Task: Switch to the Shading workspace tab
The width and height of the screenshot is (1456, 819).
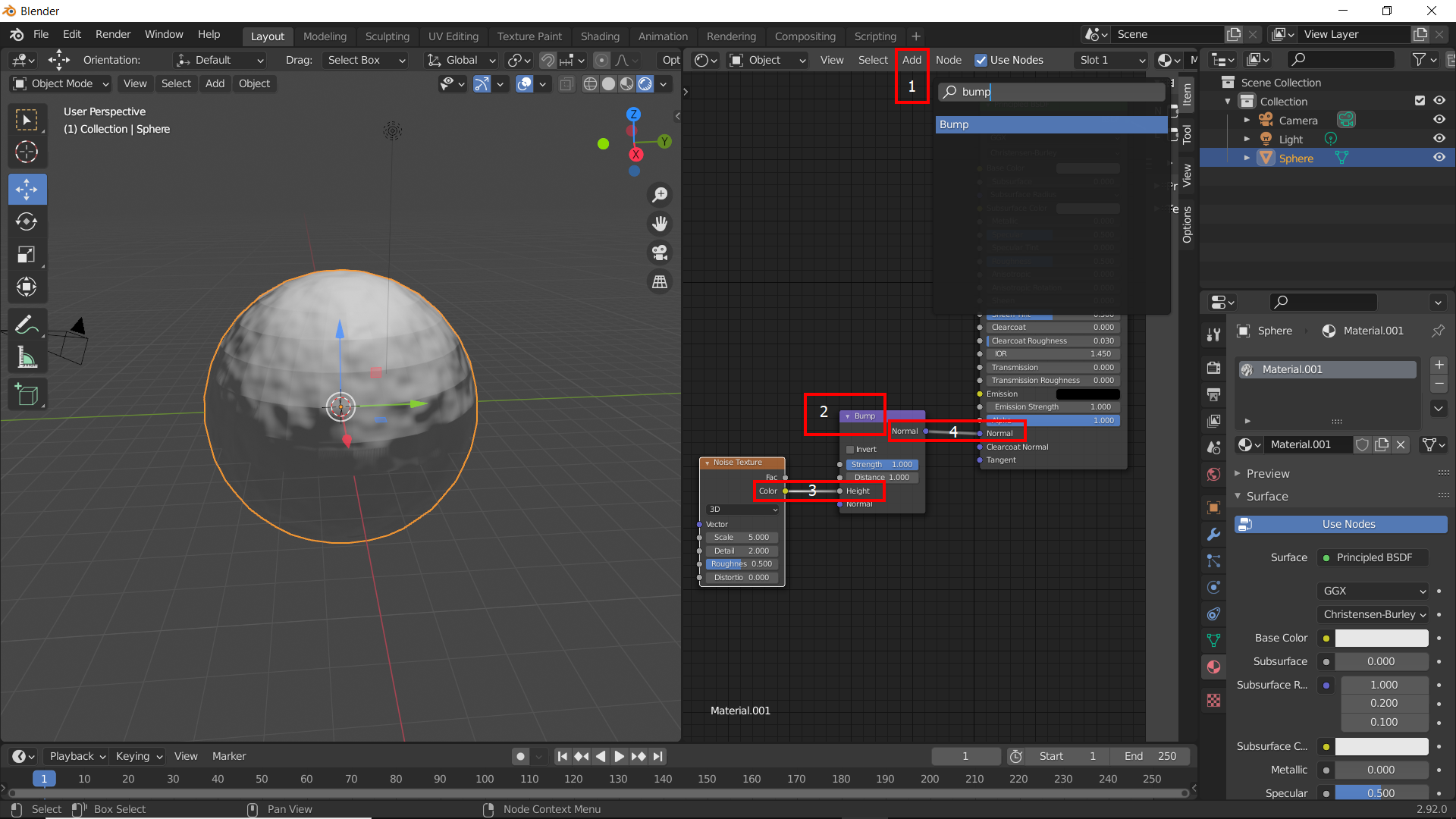Action: [x=600, y=36]
